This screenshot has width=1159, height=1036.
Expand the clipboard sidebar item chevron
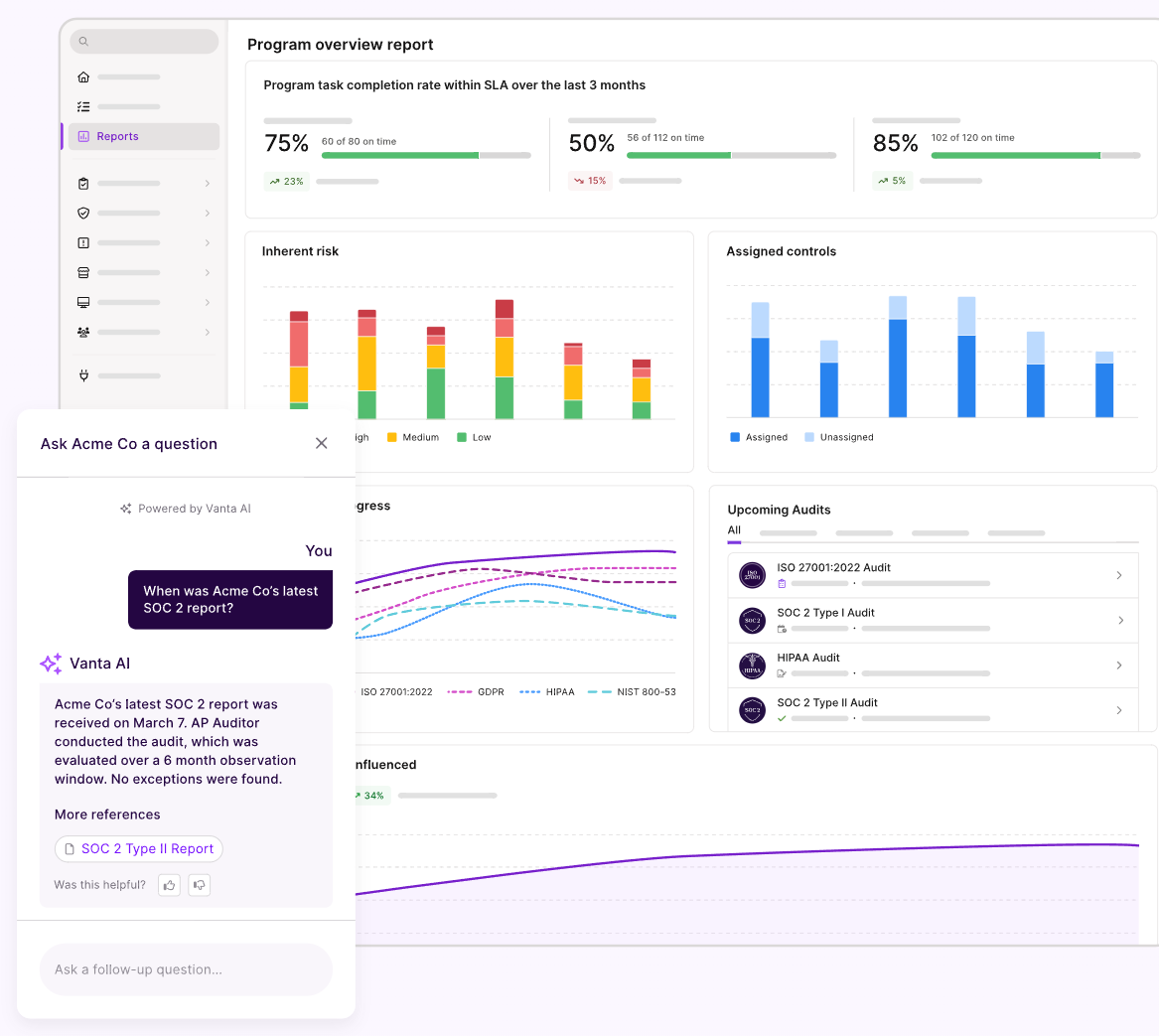point(208,183)
